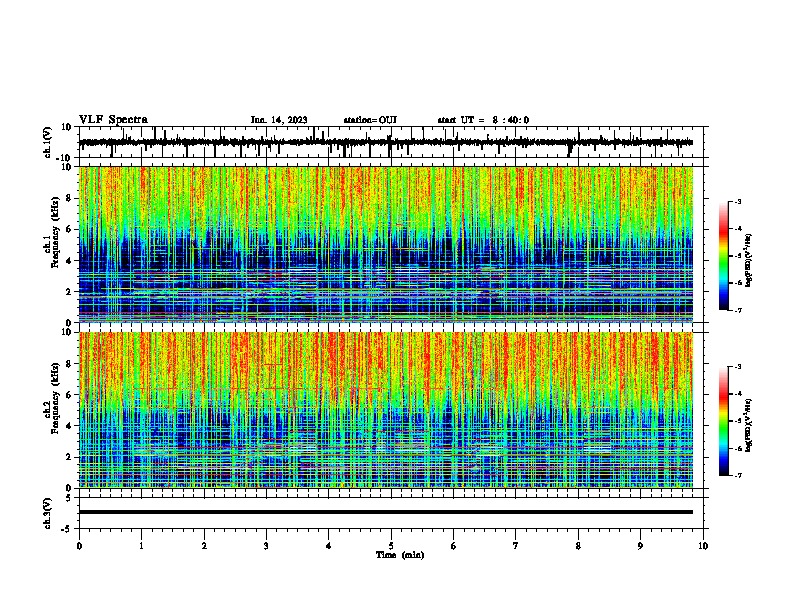
Task: Select the "start UT = 8 :40: 0" text
Action: pos(483,120)
